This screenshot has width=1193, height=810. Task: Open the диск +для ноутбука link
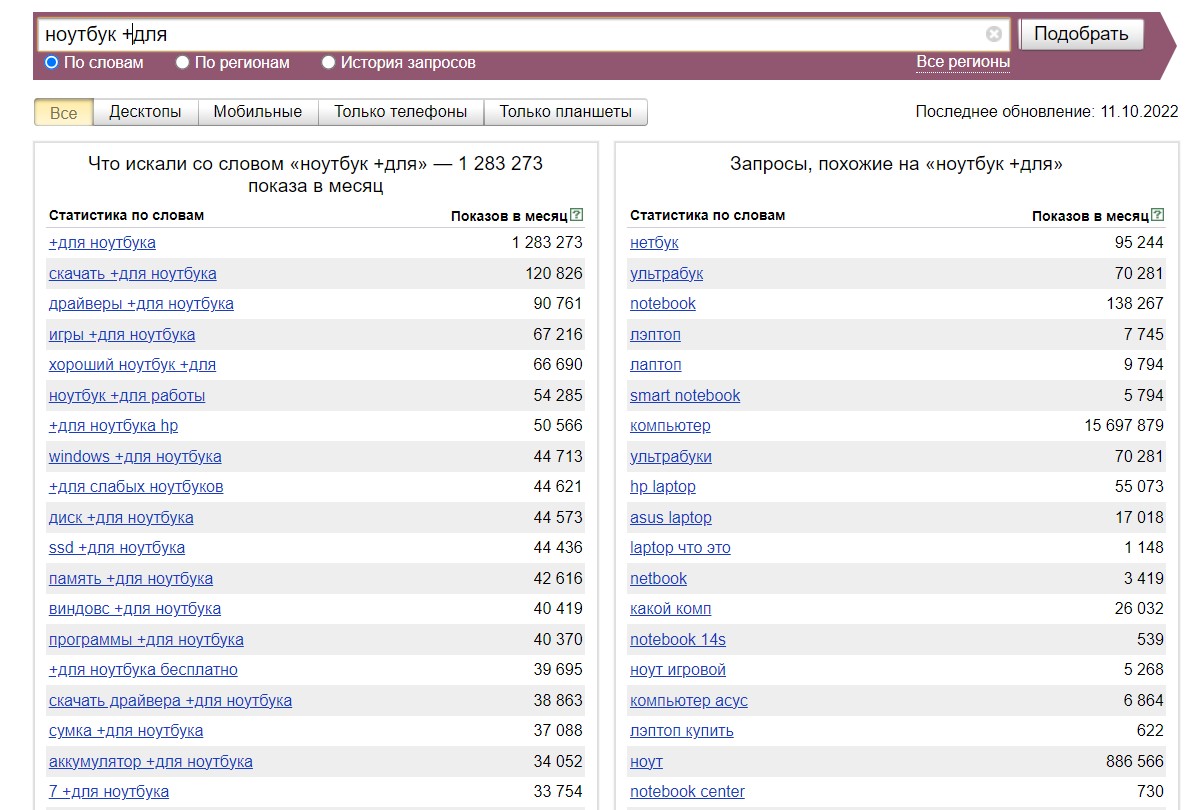tap(121, 518)
